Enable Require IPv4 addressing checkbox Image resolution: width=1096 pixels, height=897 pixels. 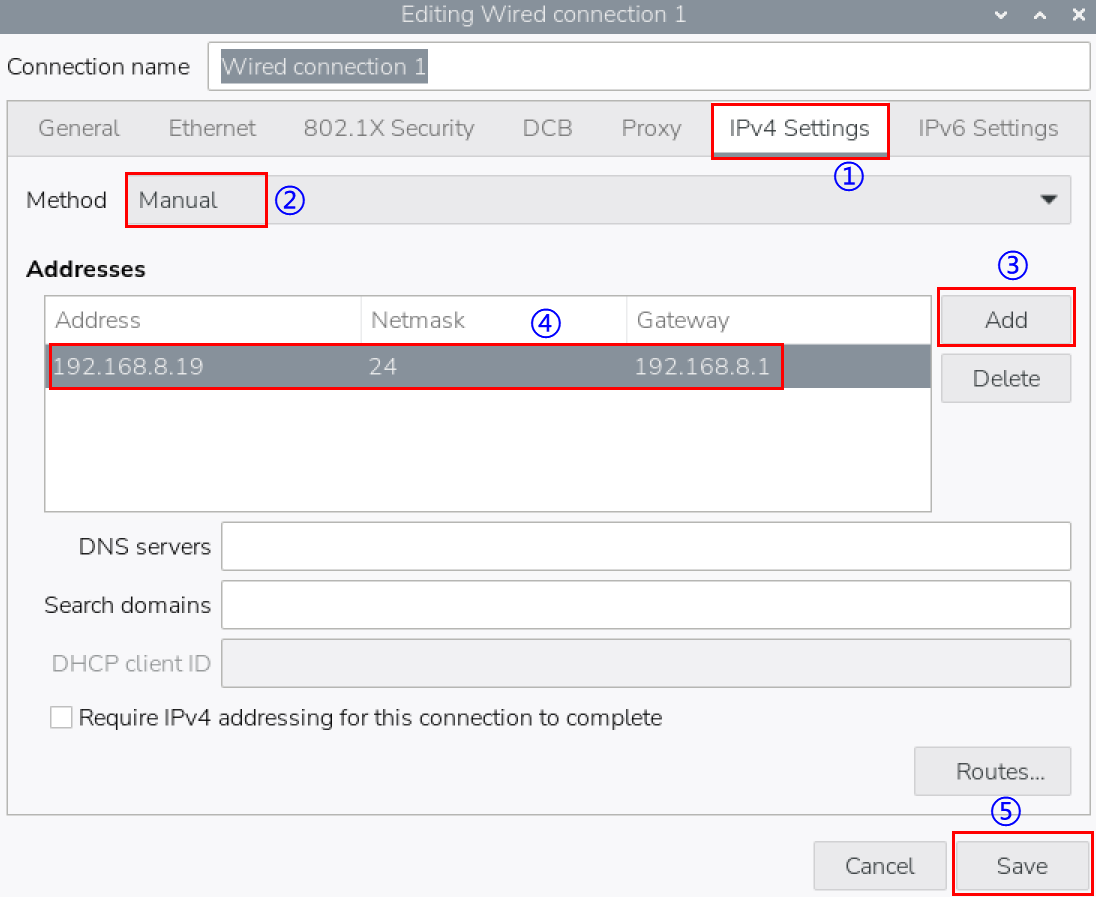pyautogui.click(x=61, y=718)
